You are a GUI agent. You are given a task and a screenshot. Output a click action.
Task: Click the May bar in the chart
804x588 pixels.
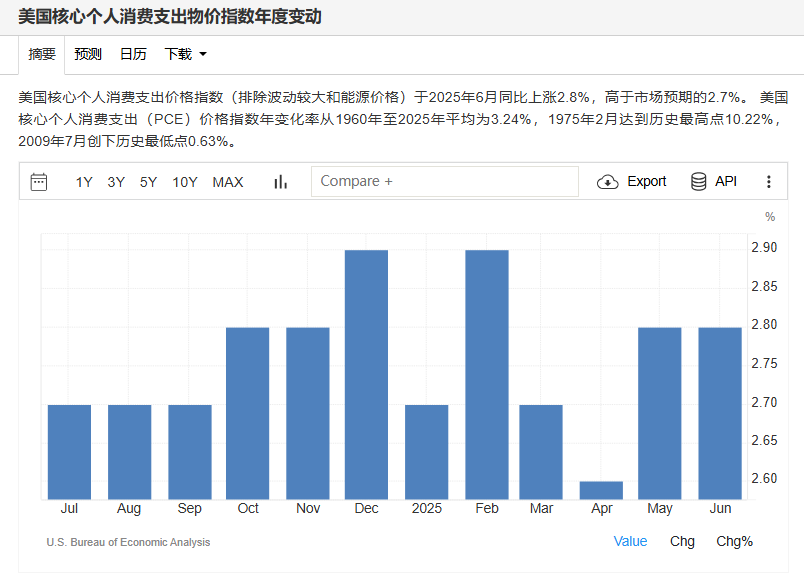click(660, 413)
